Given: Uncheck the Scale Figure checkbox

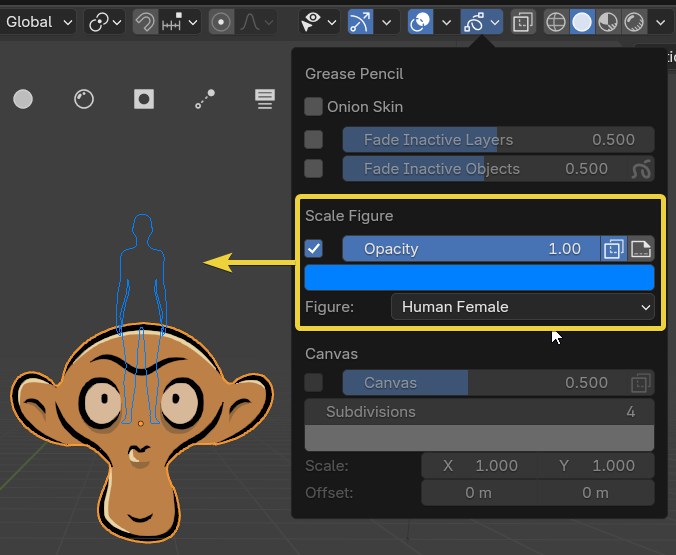Looking at the screenshot, I should point(313,248).
